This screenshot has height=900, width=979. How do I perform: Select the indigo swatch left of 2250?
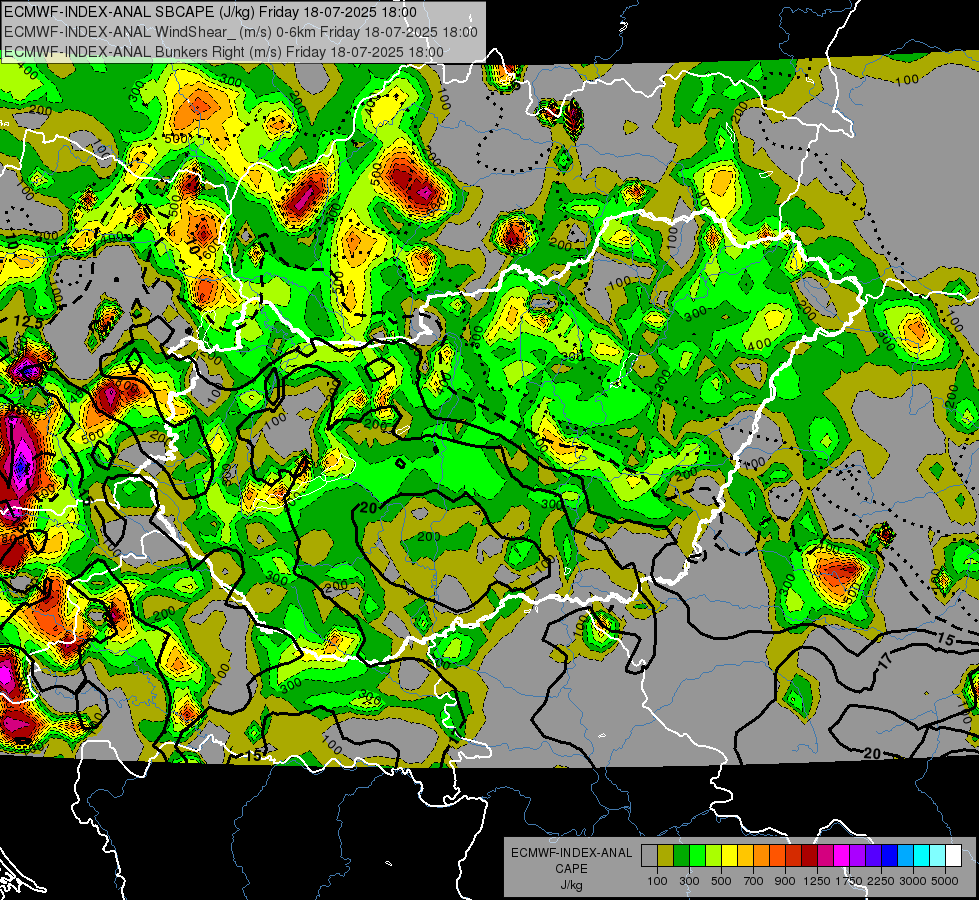click(873, 856)
